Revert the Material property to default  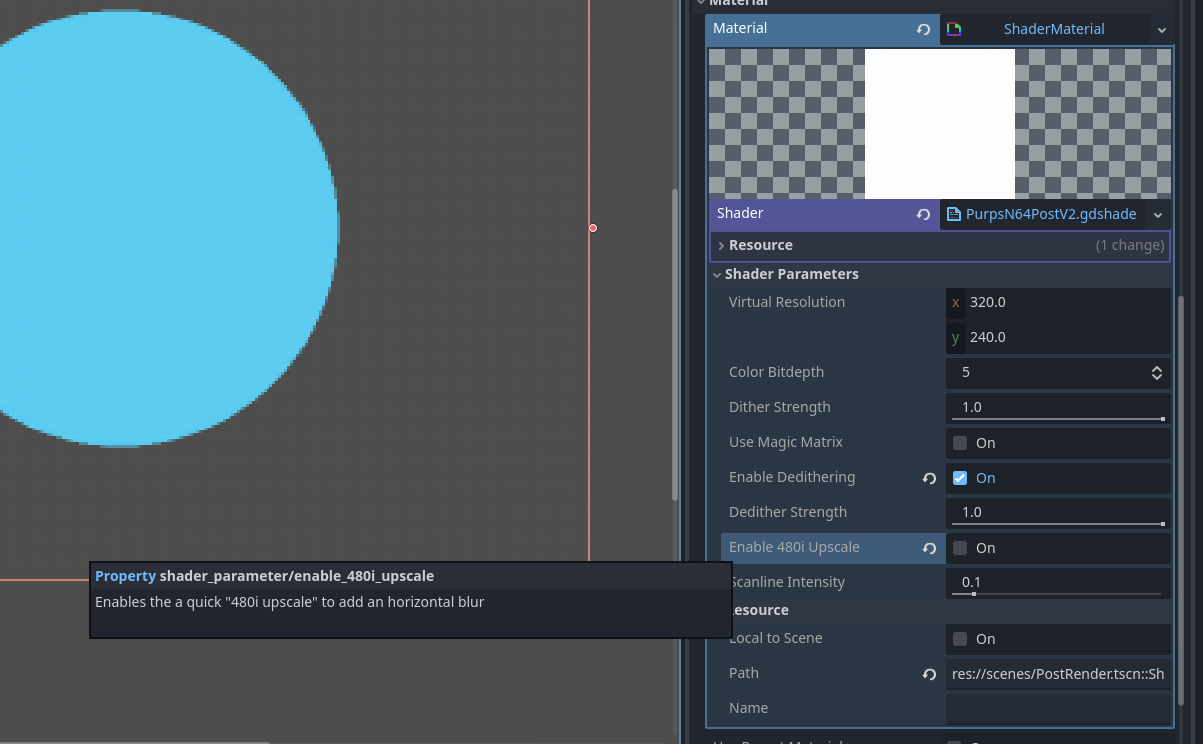coord(923,30)
